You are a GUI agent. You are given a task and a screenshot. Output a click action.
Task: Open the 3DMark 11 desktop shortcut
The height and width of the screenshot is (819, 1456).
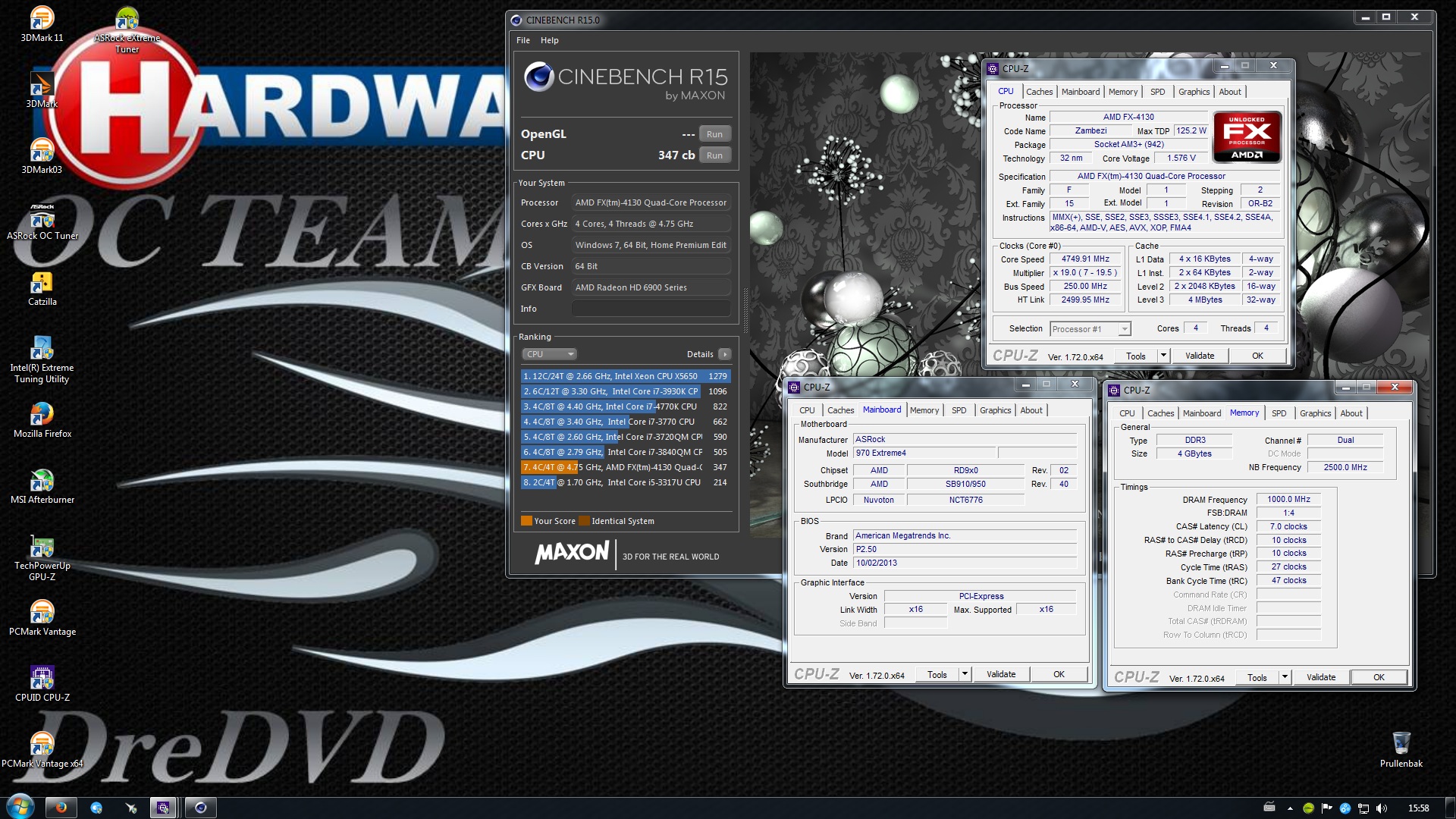[42, 24]
